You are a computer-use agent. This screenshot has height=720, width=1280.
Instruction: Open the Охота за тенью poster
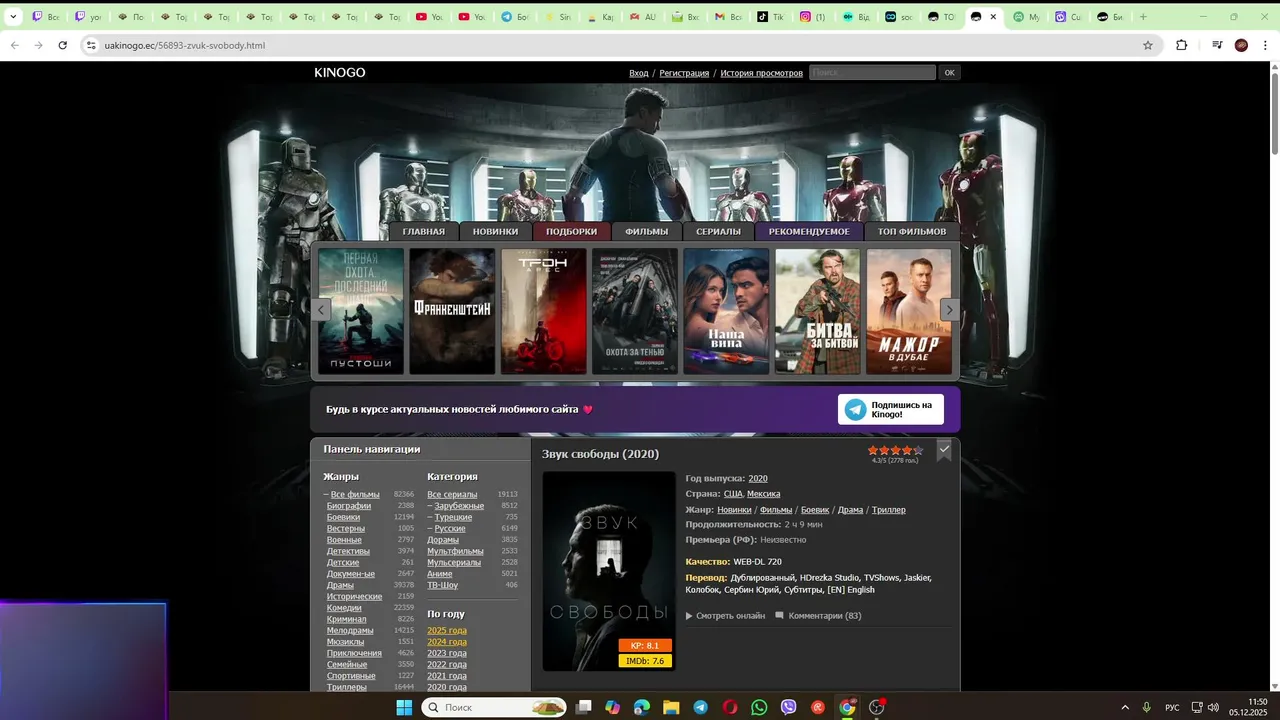tap(635, 311)
